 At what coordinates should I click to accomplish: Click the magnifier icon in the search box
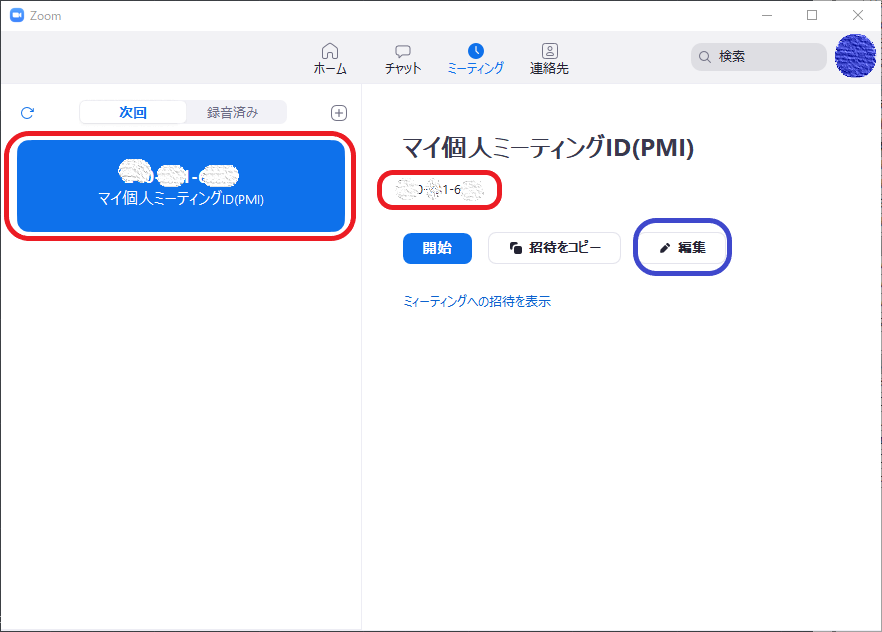(x=705, y=57)
